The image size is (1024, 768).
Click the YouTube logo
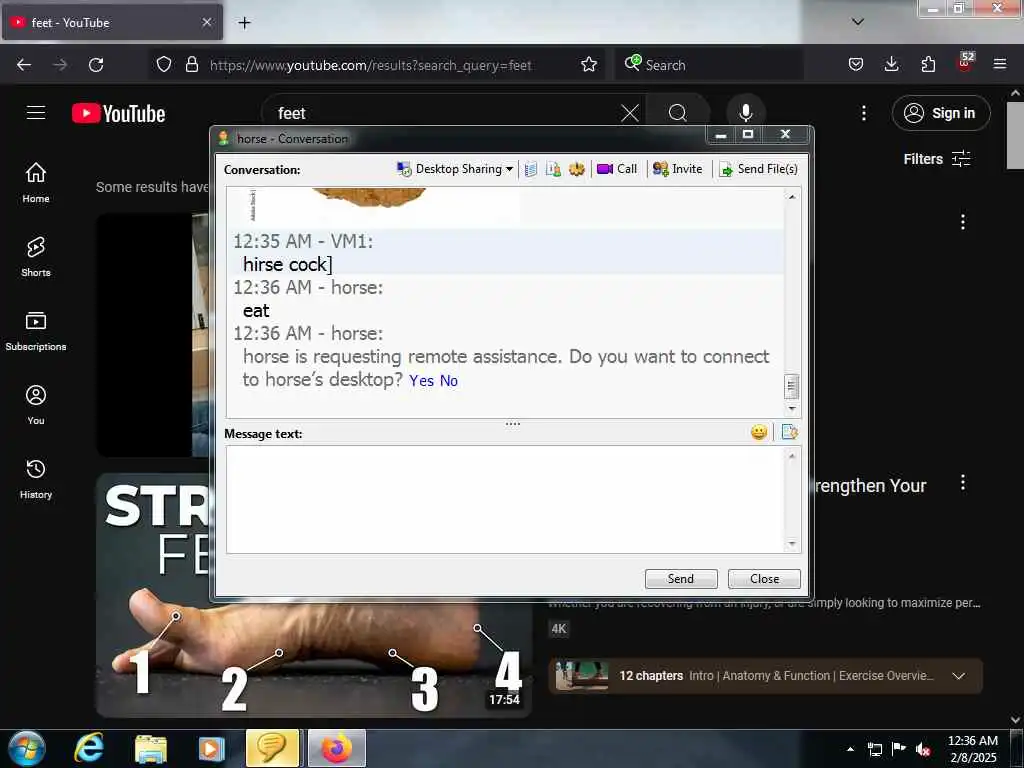click(x=118, y=114)
